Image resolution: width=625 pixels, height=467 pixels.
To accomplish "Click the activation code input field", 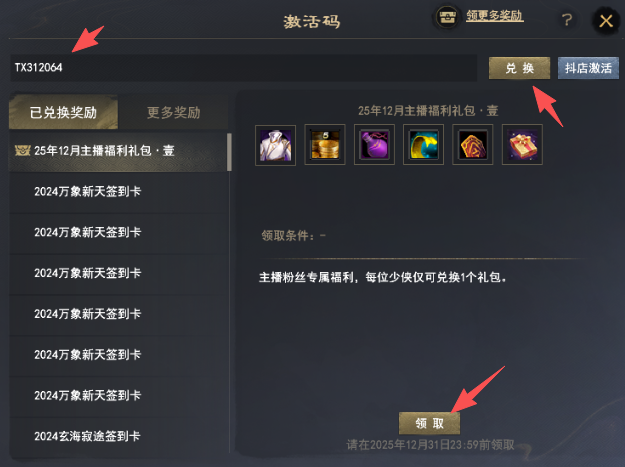I will 244,68.
